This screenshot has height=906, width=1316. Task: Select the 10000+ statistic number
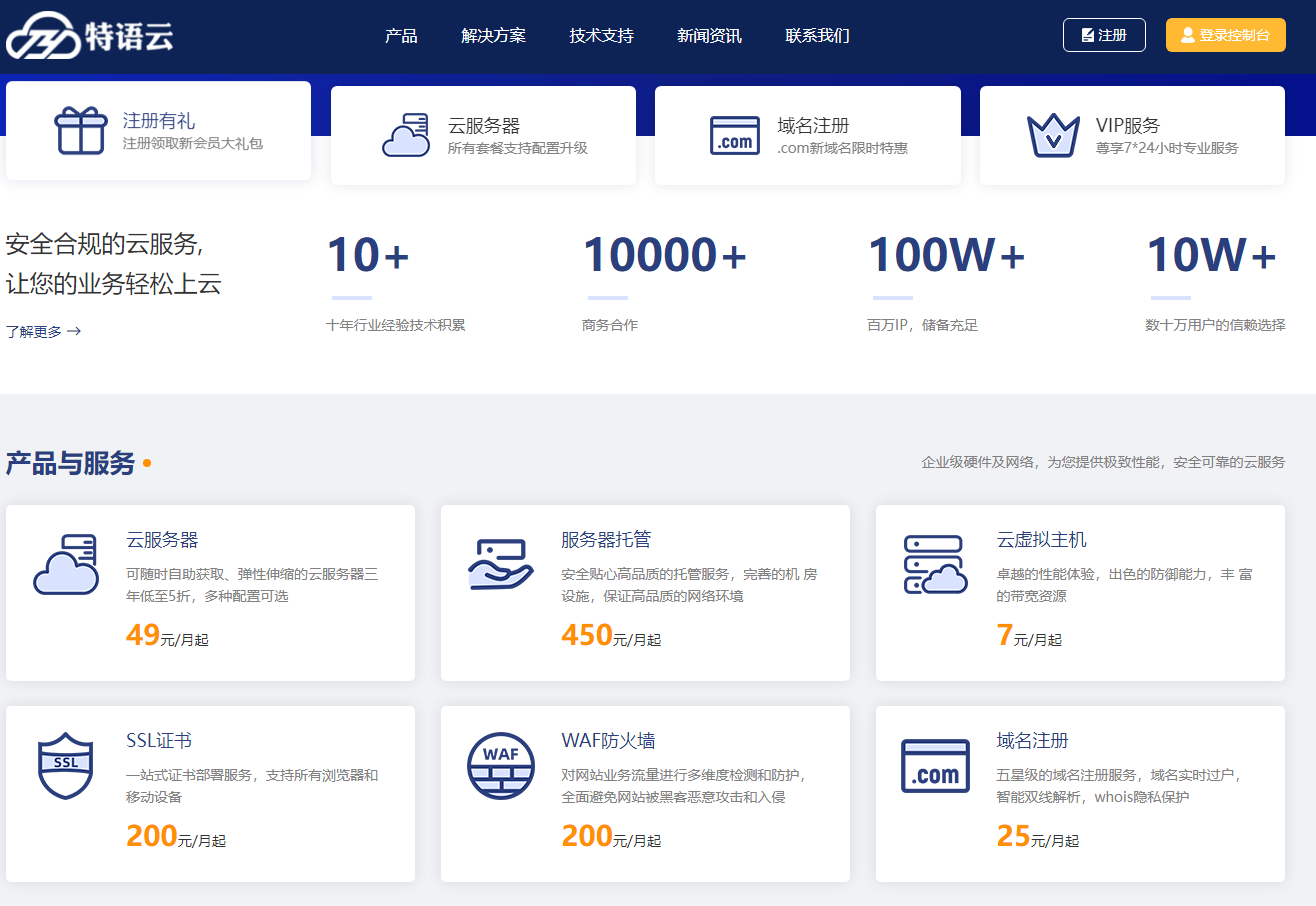(665, 255)
